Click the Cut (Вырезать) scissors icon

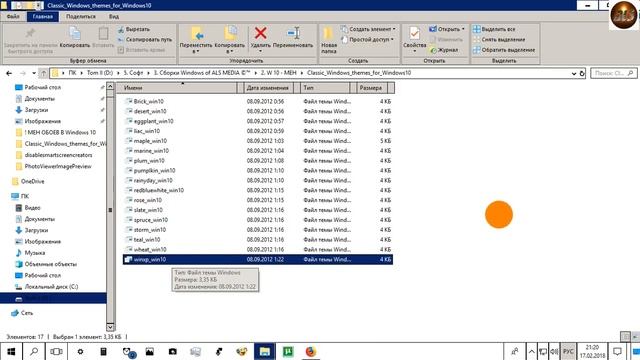tap(121, 29)
